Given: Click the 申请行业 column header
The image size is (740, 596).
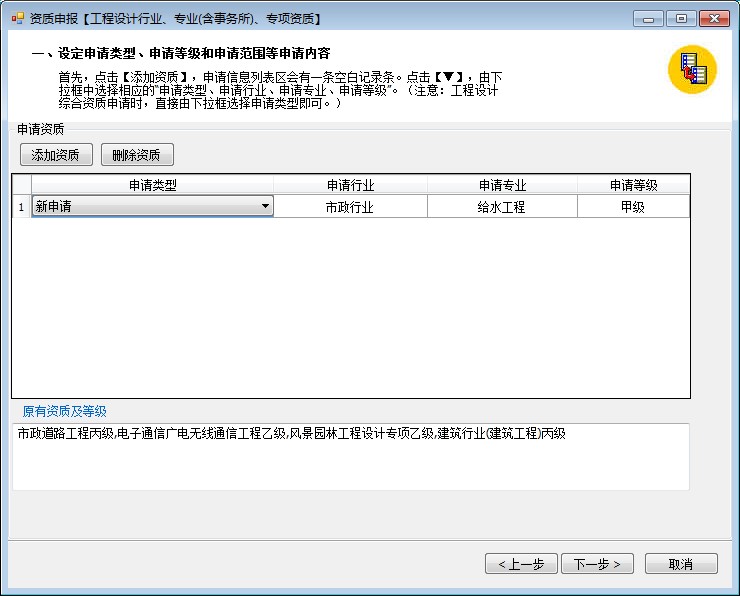Looking at the screenshot, I should coord(350,185).
